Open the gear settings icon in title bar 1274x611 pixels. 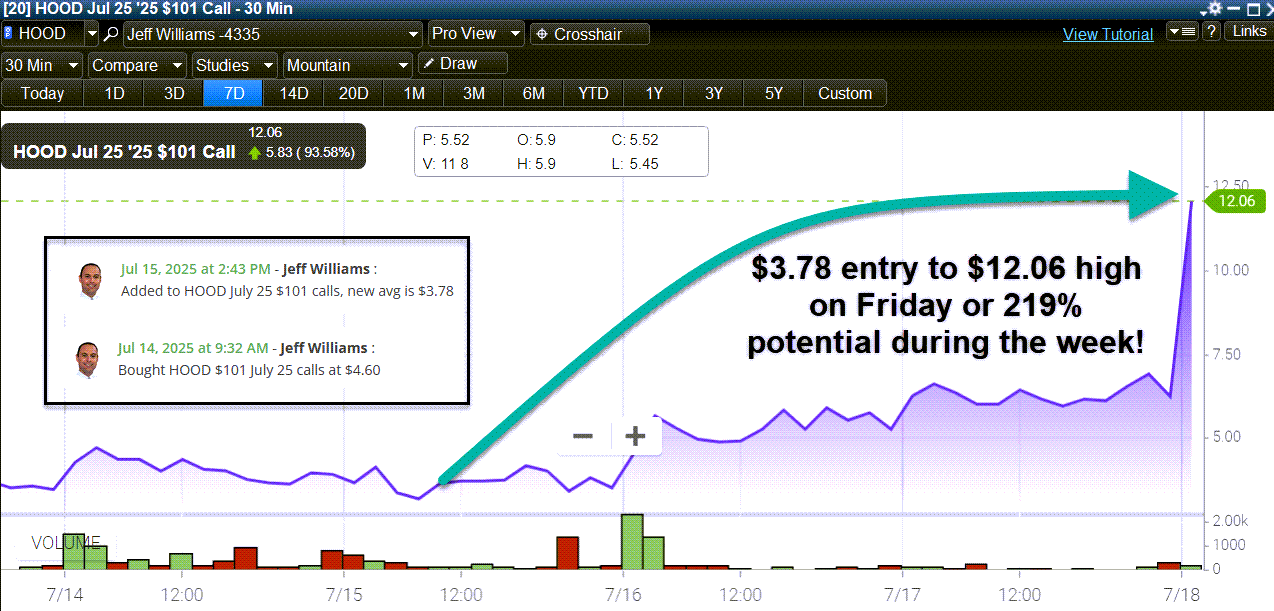click(1215, 8)
